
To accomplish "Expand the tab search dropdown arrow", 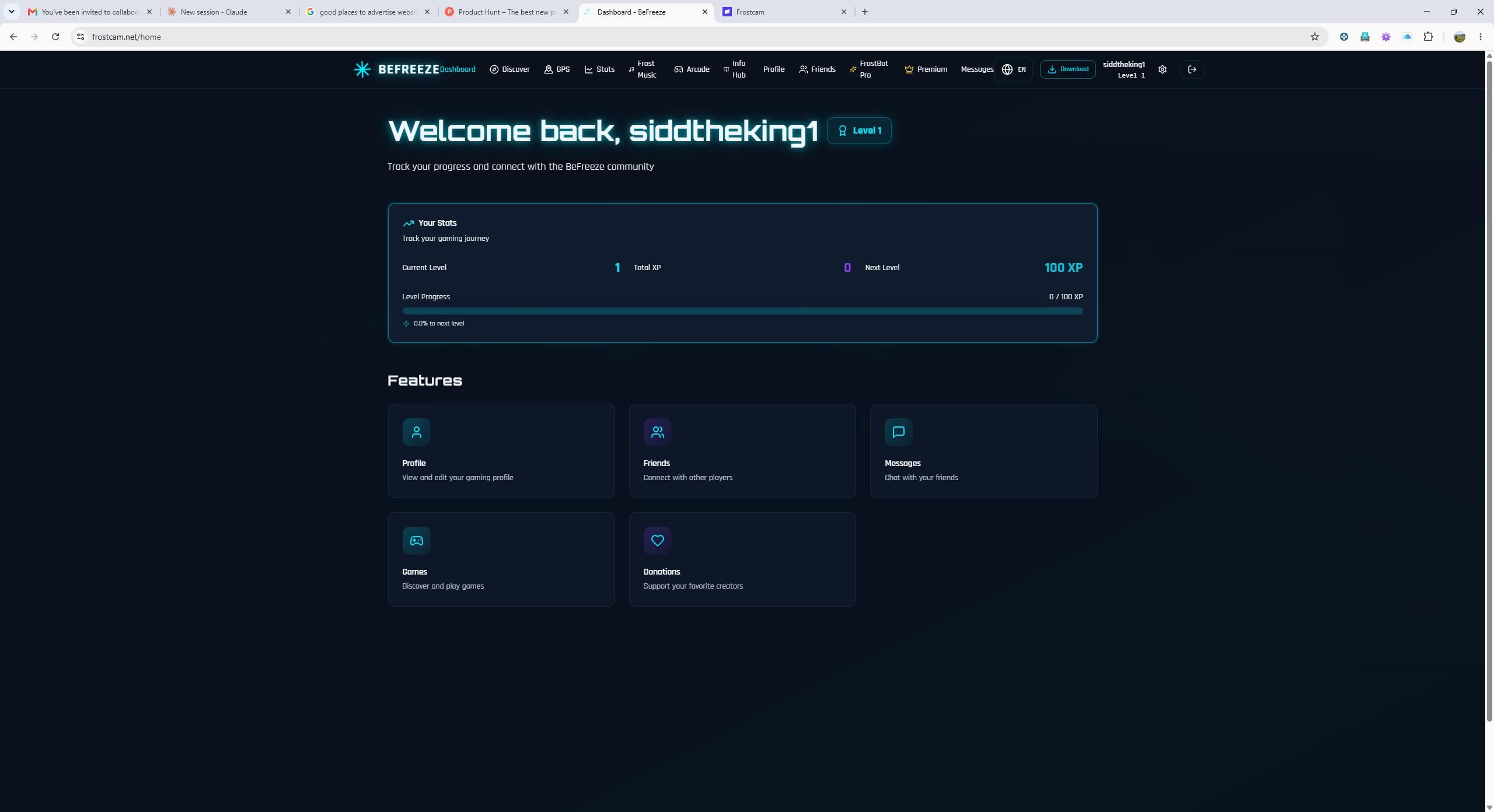I will click(x=11, y=12).
